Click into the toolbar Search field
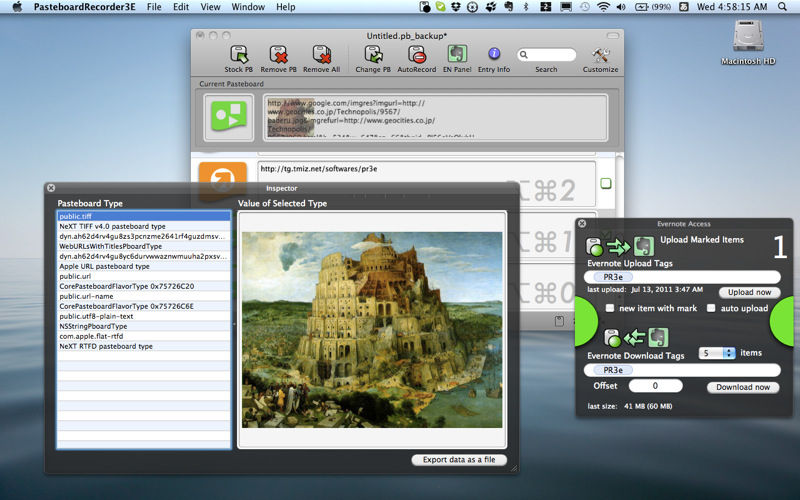800x500 pixels. pyautogui.click(x=546, y=55)
